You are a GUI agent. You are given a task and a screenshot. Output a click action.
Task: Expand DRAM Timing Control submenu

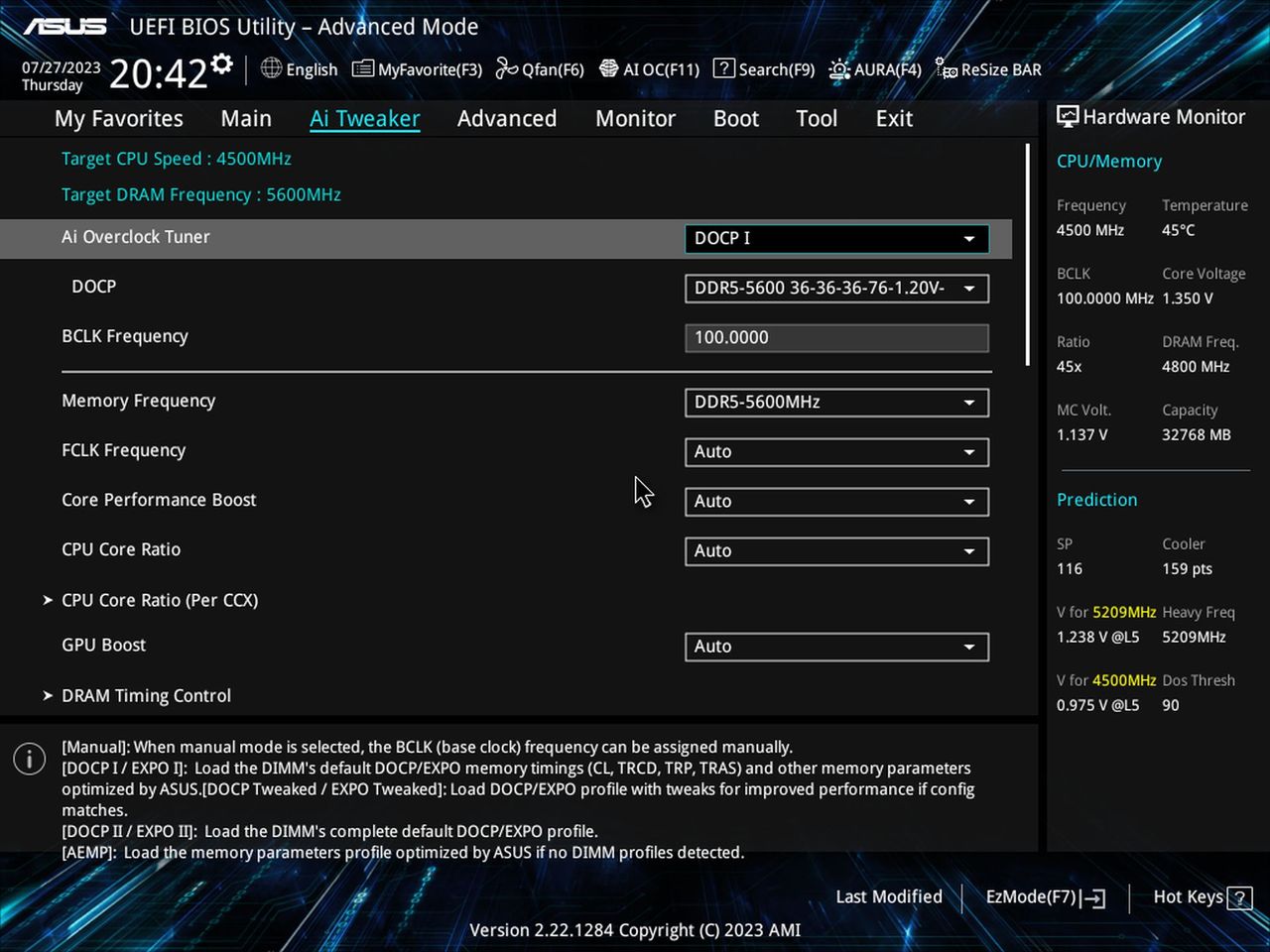point(137,696)
